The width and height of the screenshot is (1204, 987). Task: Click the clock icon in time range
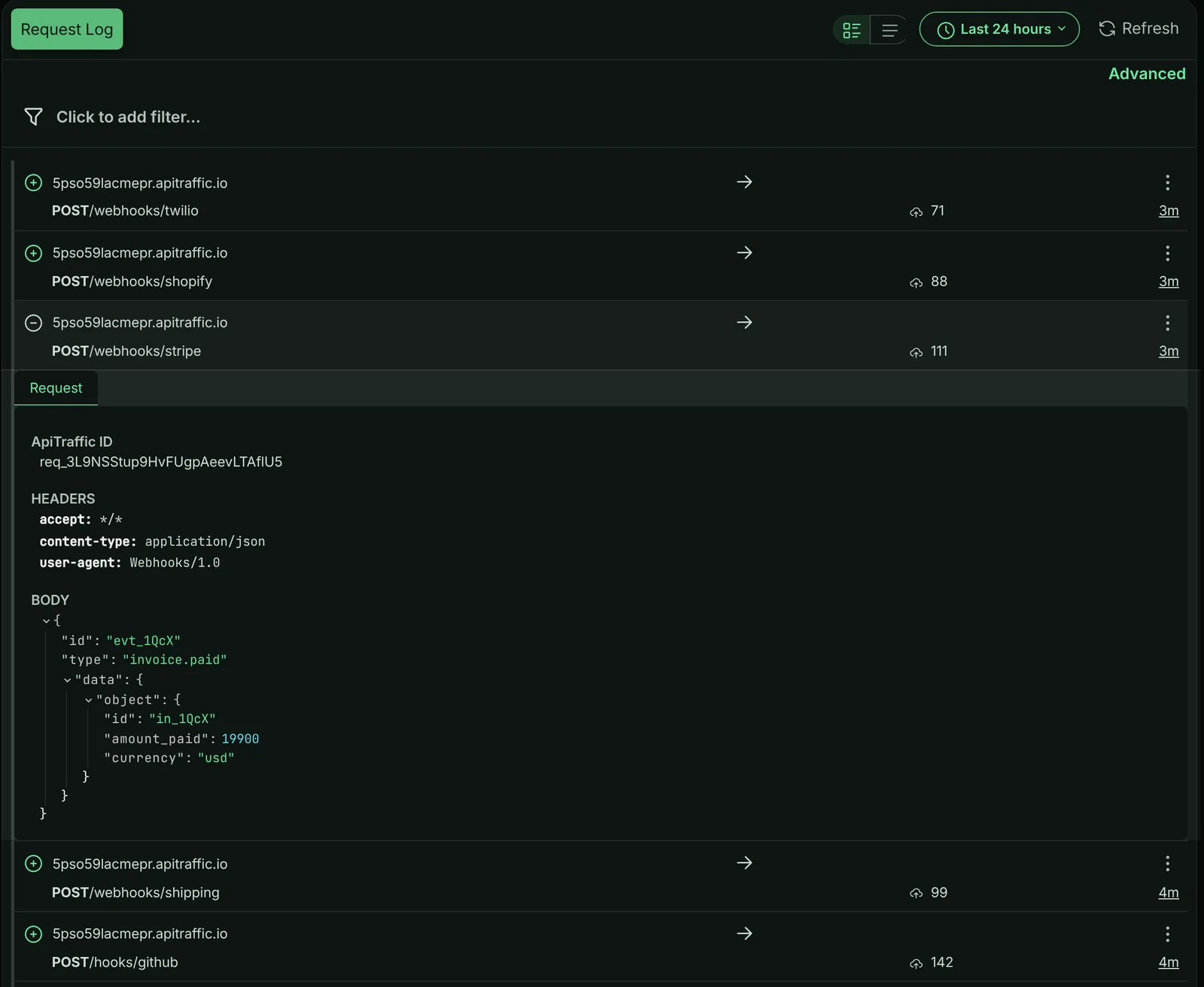click(946, 30)
